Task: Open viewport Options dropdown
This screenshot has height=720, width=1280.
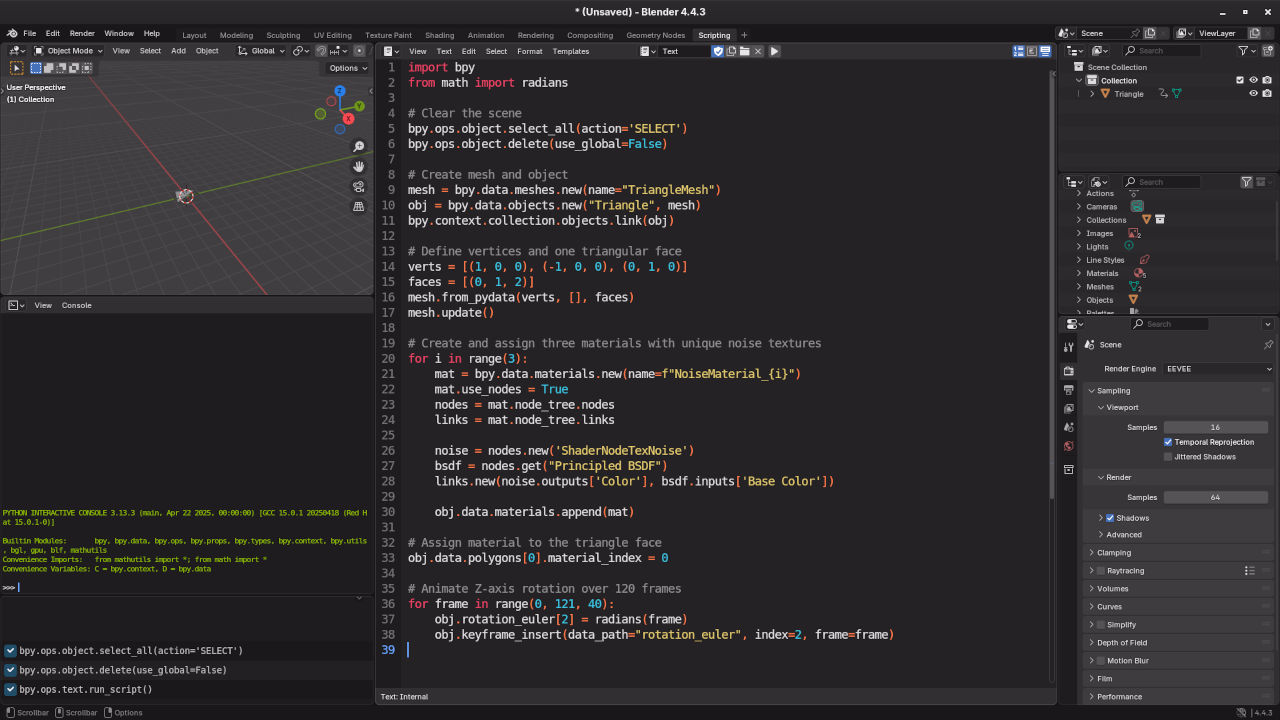Action: click(x=348, y=68)
